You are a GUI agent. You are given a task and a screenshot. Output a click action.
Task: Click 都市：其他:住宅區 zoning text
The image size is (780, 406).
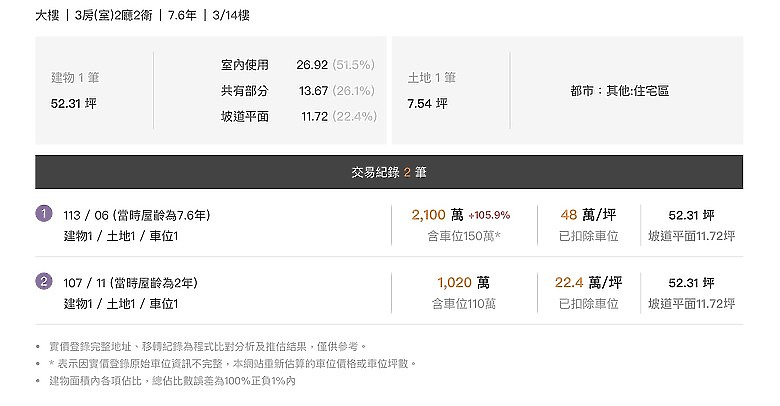coord(620,91)
